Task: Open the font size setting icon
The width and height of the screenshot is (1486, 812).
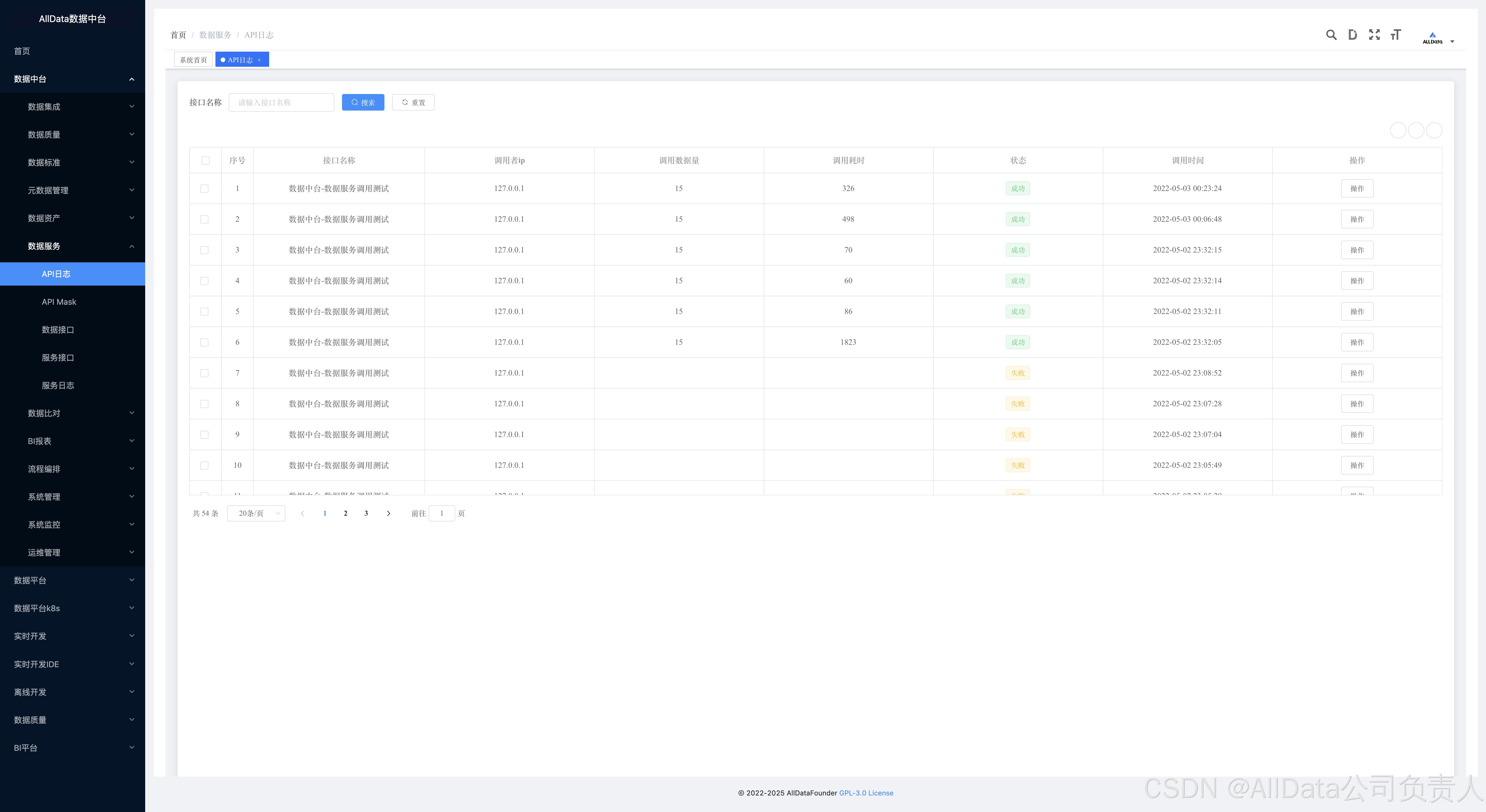Action: click(1395, 35)
